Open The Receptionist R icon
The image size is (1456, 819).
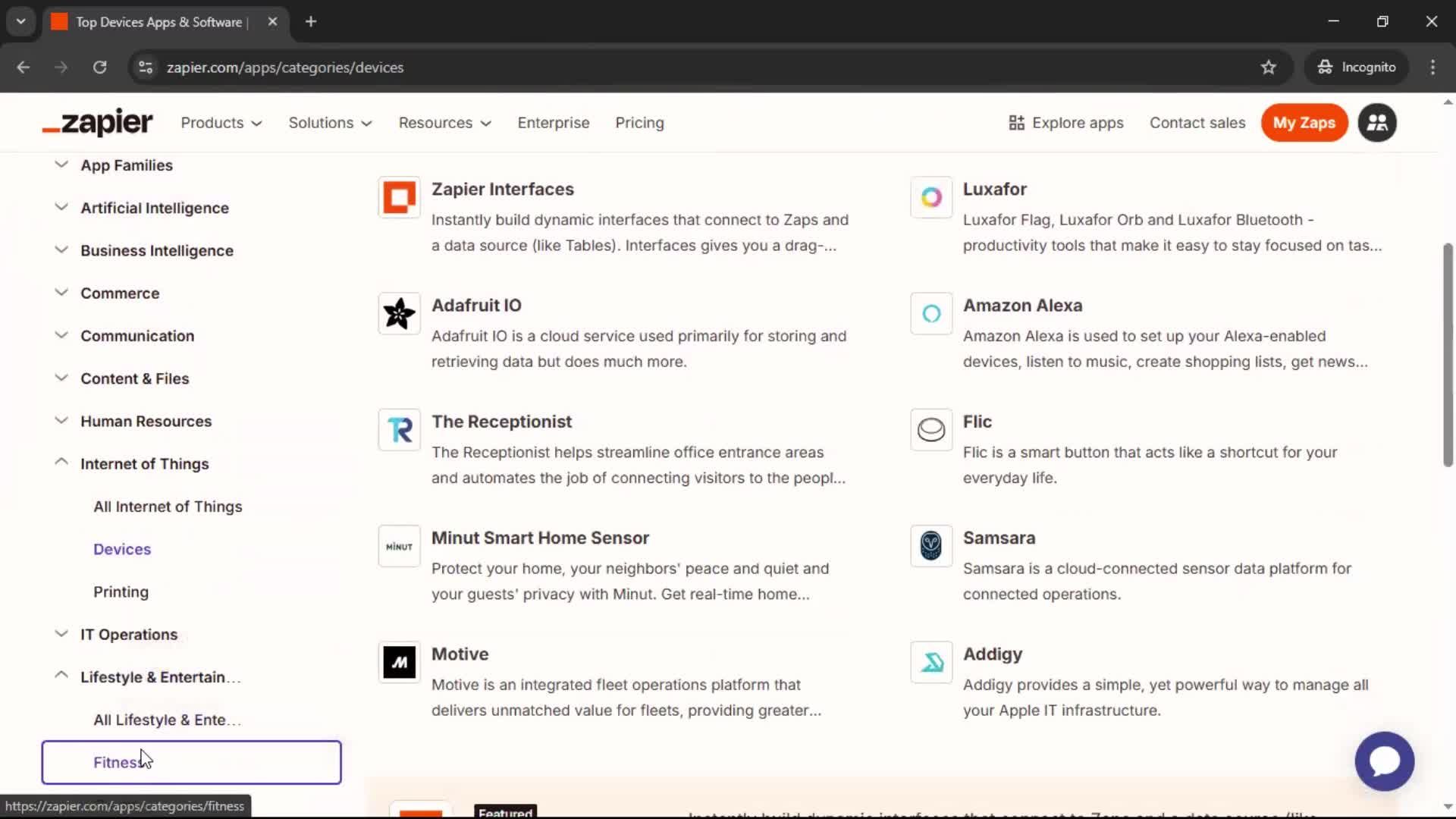coord(399,430)
